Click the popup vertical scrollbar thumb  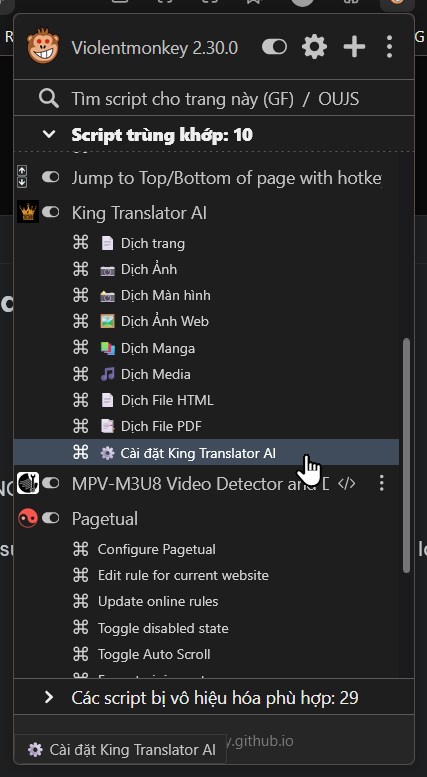coord(407,456)
